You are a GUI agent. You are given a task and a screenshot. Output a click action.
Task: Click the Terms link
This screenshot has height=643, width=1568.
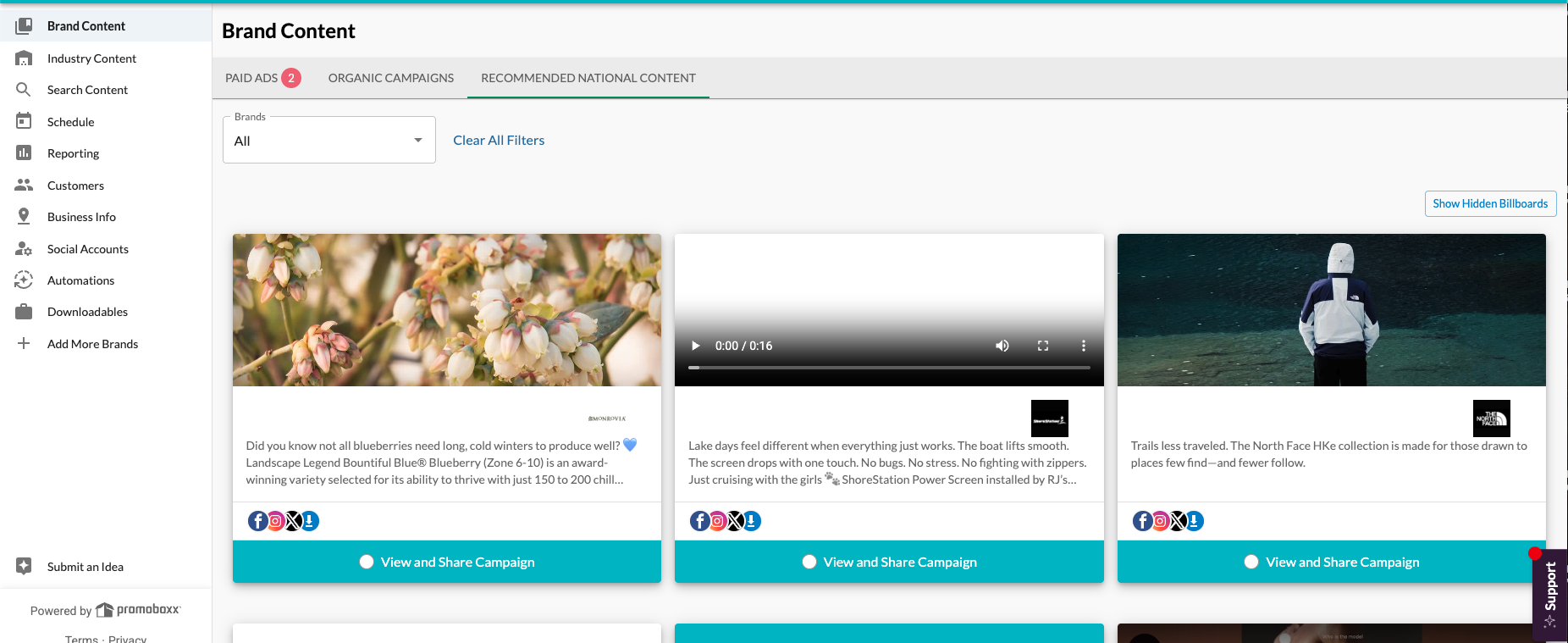(81, 638)
